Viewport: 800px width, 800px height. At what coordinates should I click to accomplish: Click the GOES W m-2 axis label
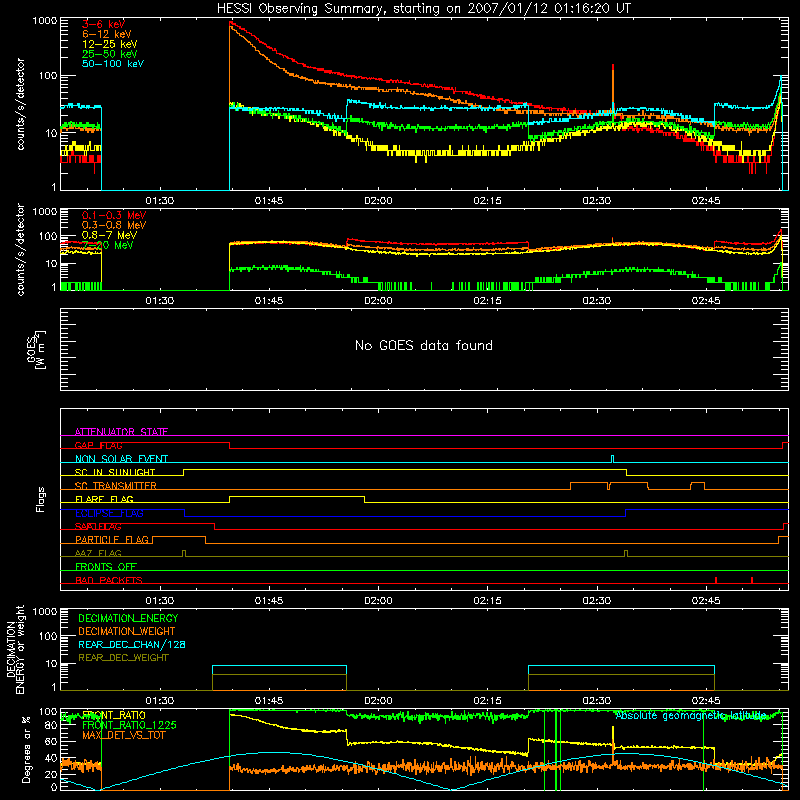pyautogui.click(x=36, y=350)
